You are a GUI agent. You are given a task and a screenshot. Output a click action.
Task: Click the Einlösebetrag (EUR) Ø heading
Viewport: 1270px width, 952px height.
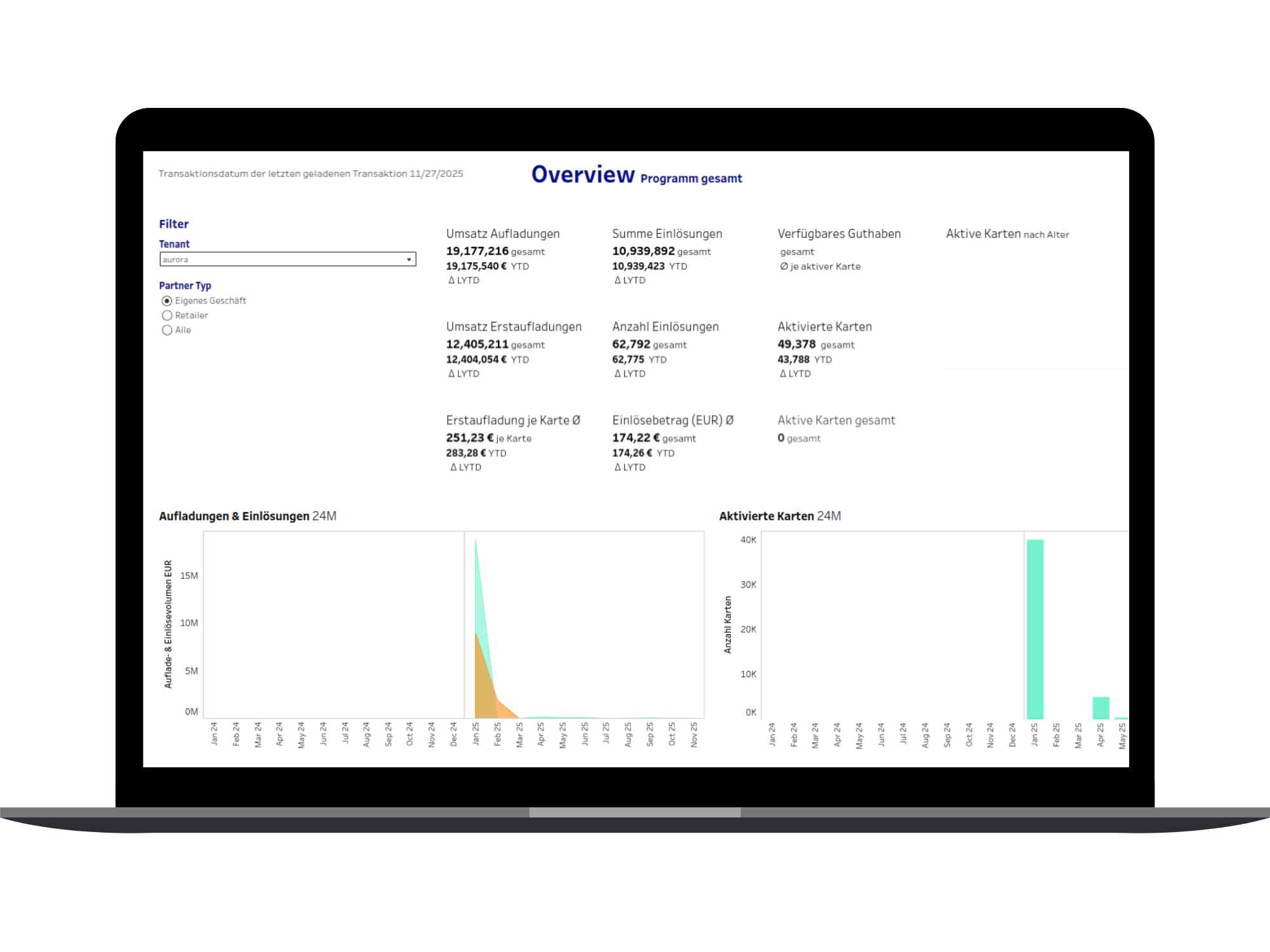(x=672, y=420)
